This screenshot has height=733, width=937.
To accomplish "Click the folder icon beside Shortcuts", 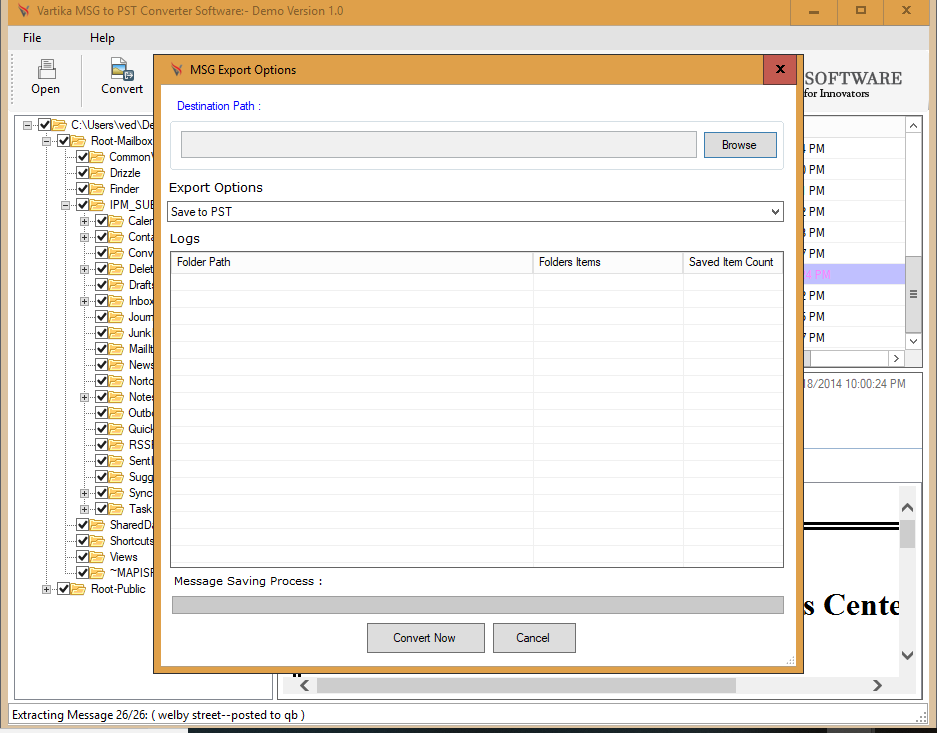I will tap(97, 541).
